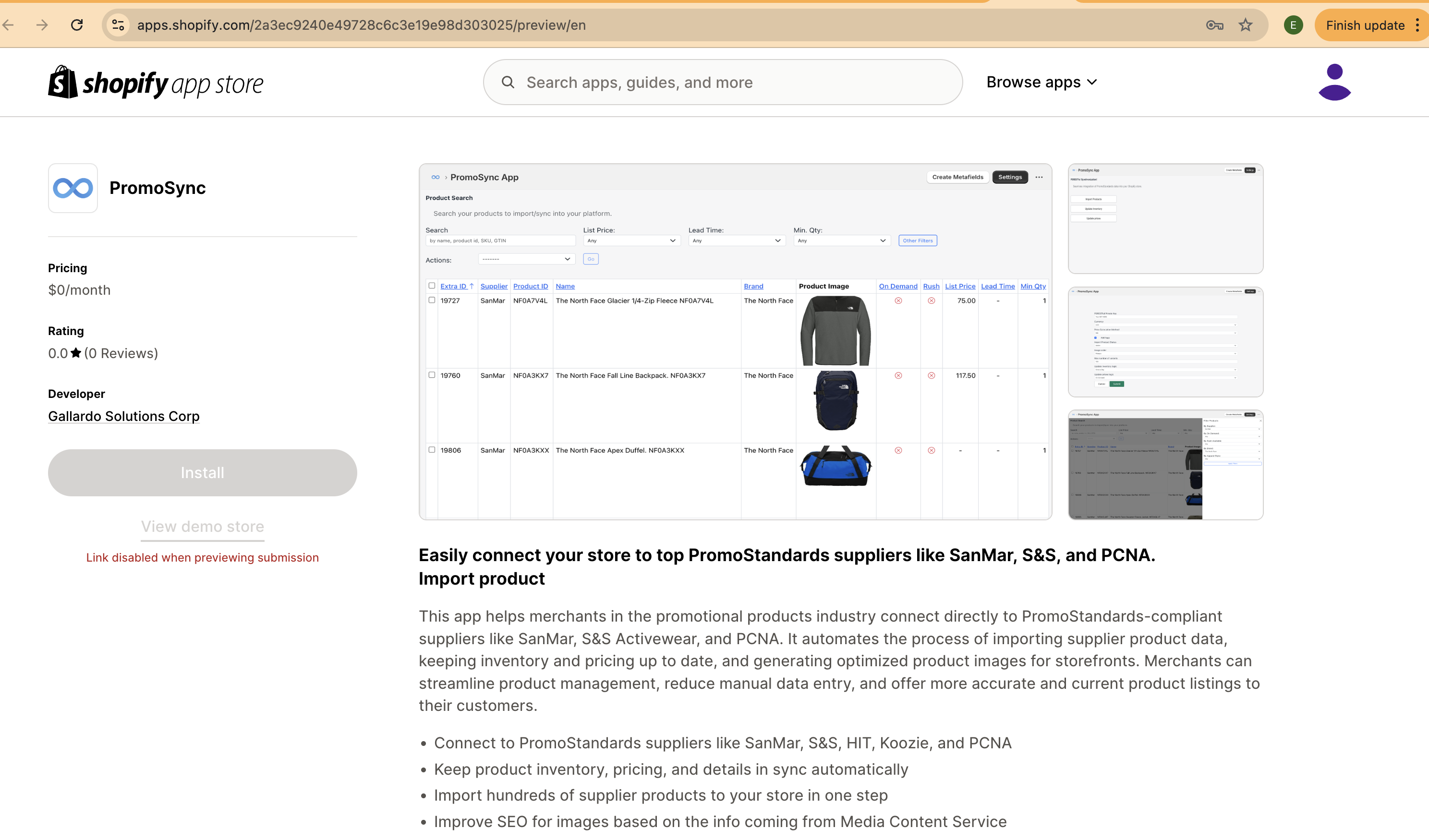Viewport: 1429px width, 840px height.
Task: Open the purple user account icon
Action: click(1334, 82)
